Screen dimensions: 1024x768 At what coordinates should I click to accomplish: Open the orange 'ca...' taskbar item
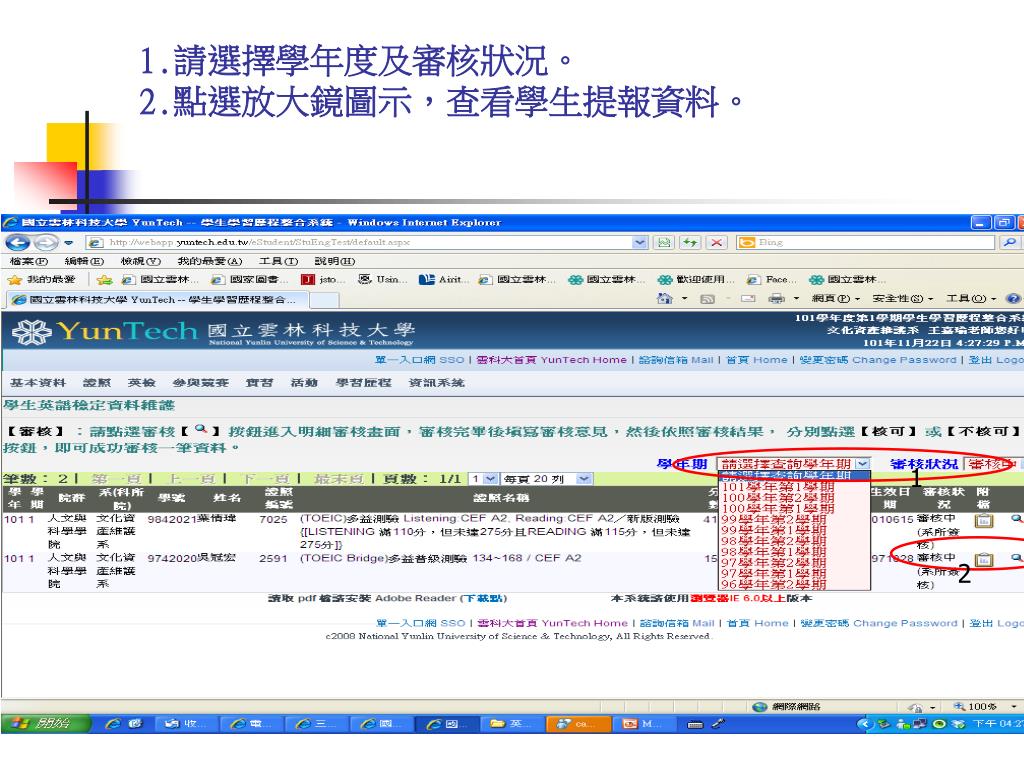point(581,724)
